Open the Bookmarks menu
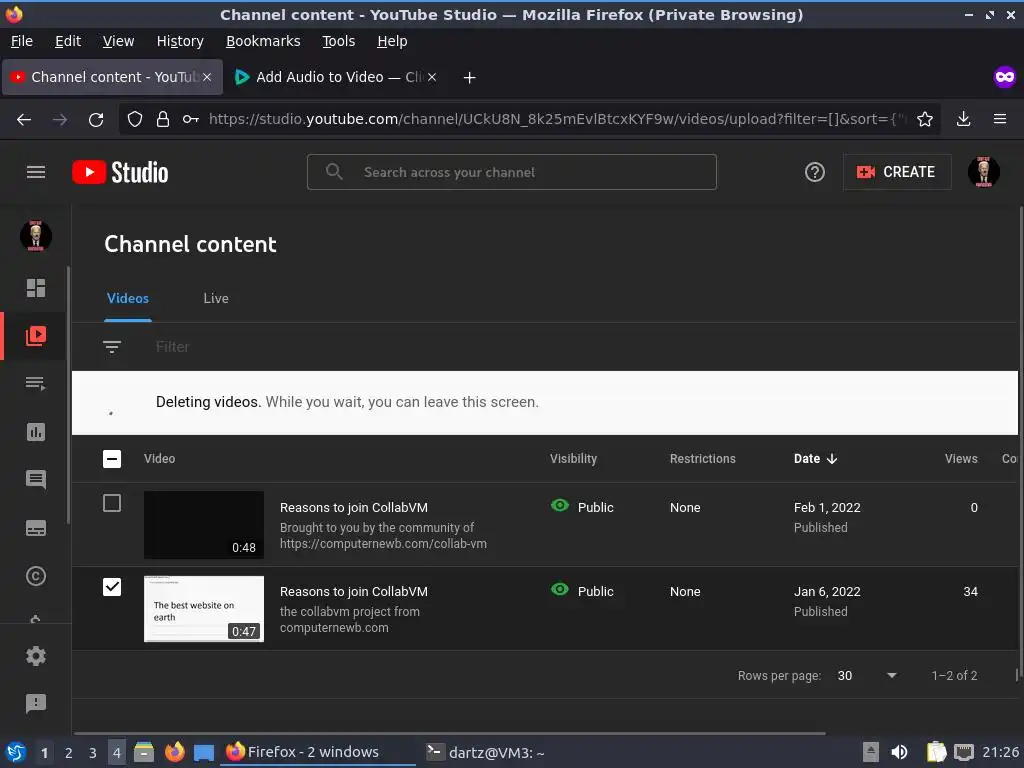The image size is (1024, 768). pyautogui.click(x=263, y=41)
